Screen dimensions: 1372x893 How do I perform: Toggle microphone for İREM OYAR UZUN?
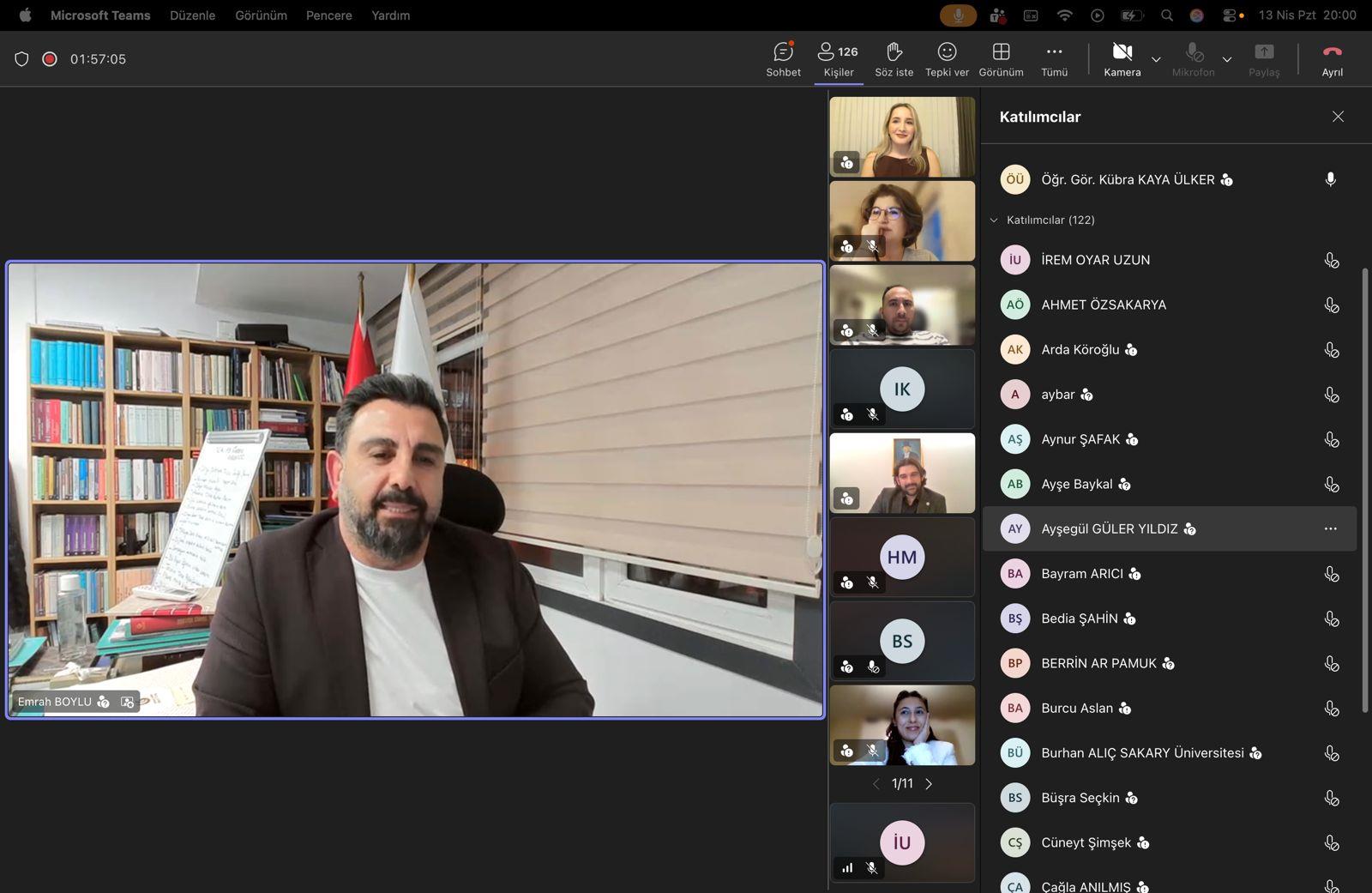pos(1331,260)
